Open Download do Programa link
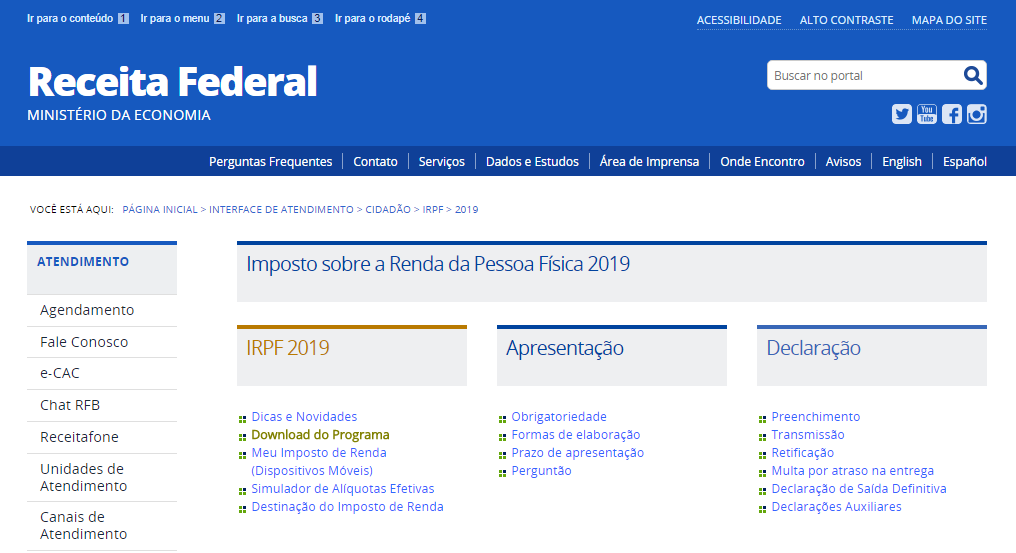The width and height of the screenshot is (1016, 553). click(x=320, y=435)
